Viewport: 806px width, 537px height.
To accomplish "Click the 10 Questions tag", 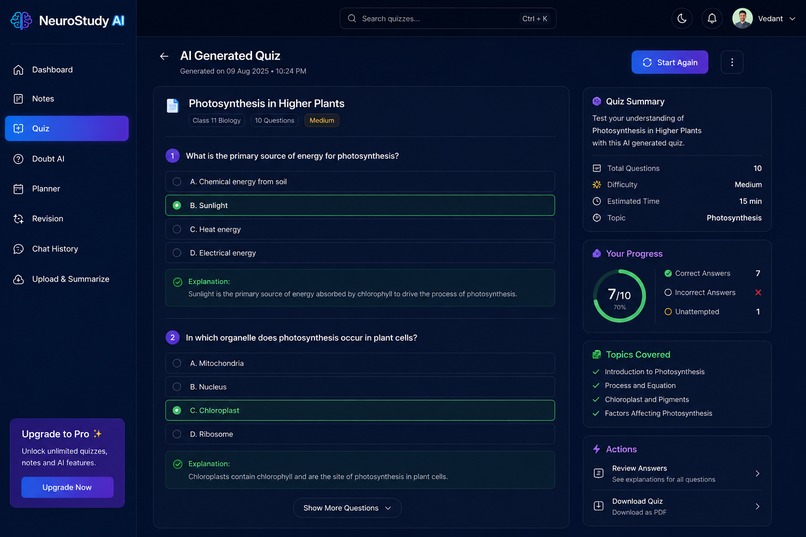I will click(274, 120).
